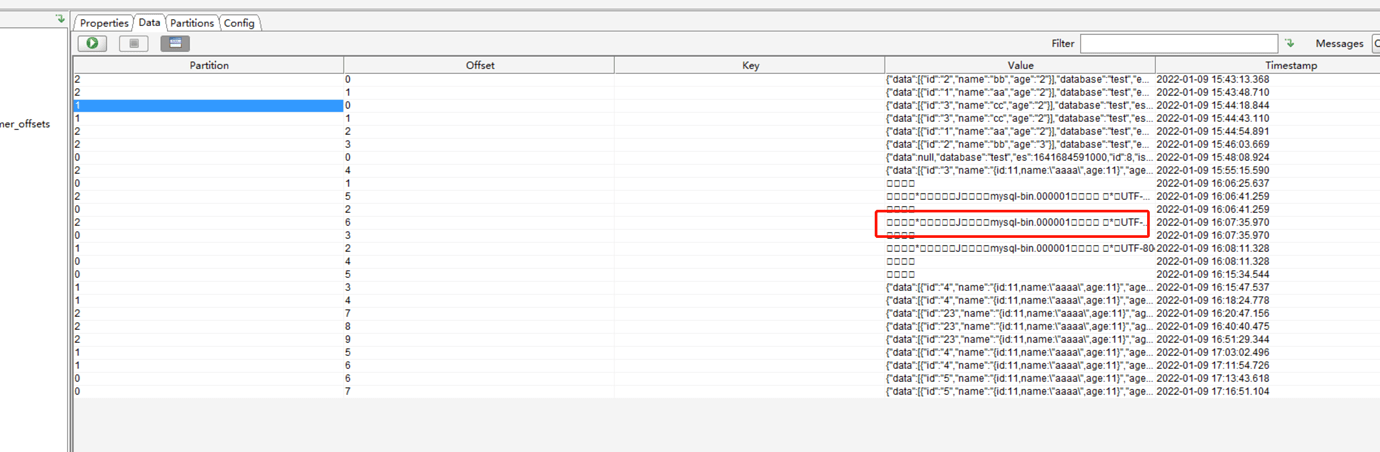Open the Partitions tab

coord(192,23)
